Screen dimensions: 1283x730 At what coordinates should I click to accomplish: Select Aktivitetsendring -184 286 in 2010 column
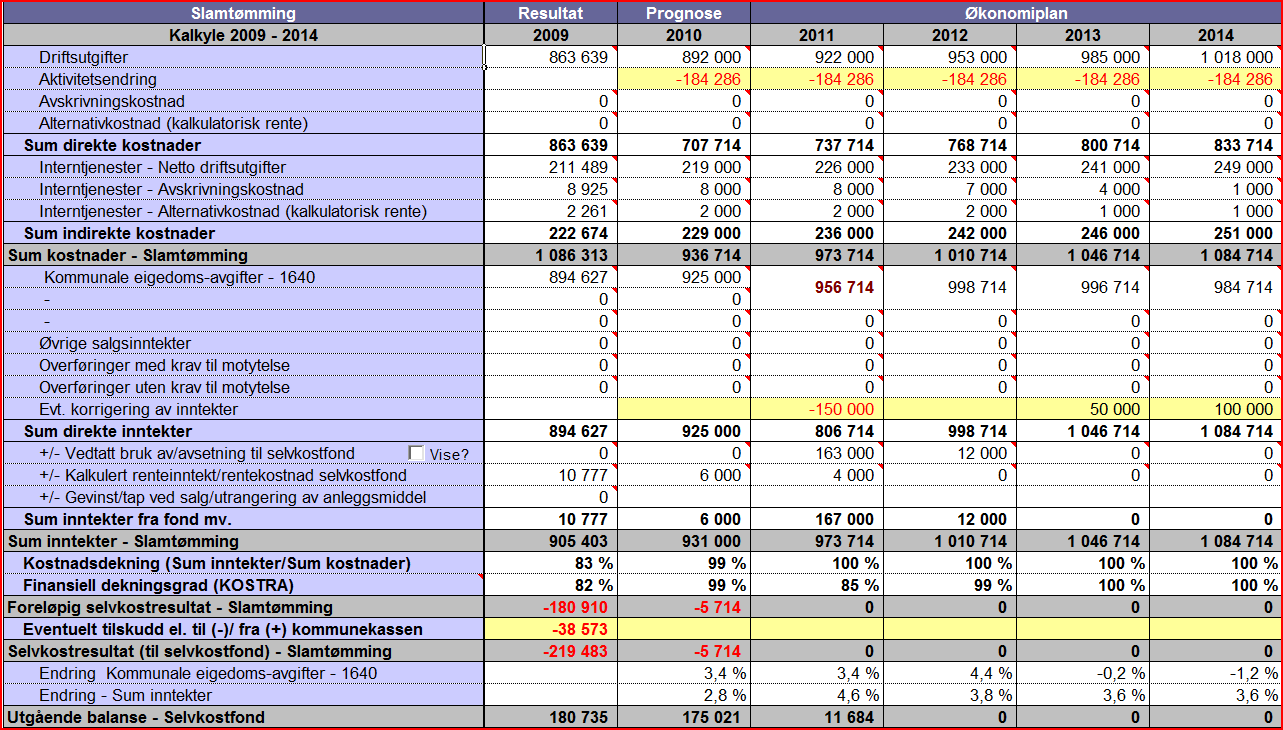(684, 79)
